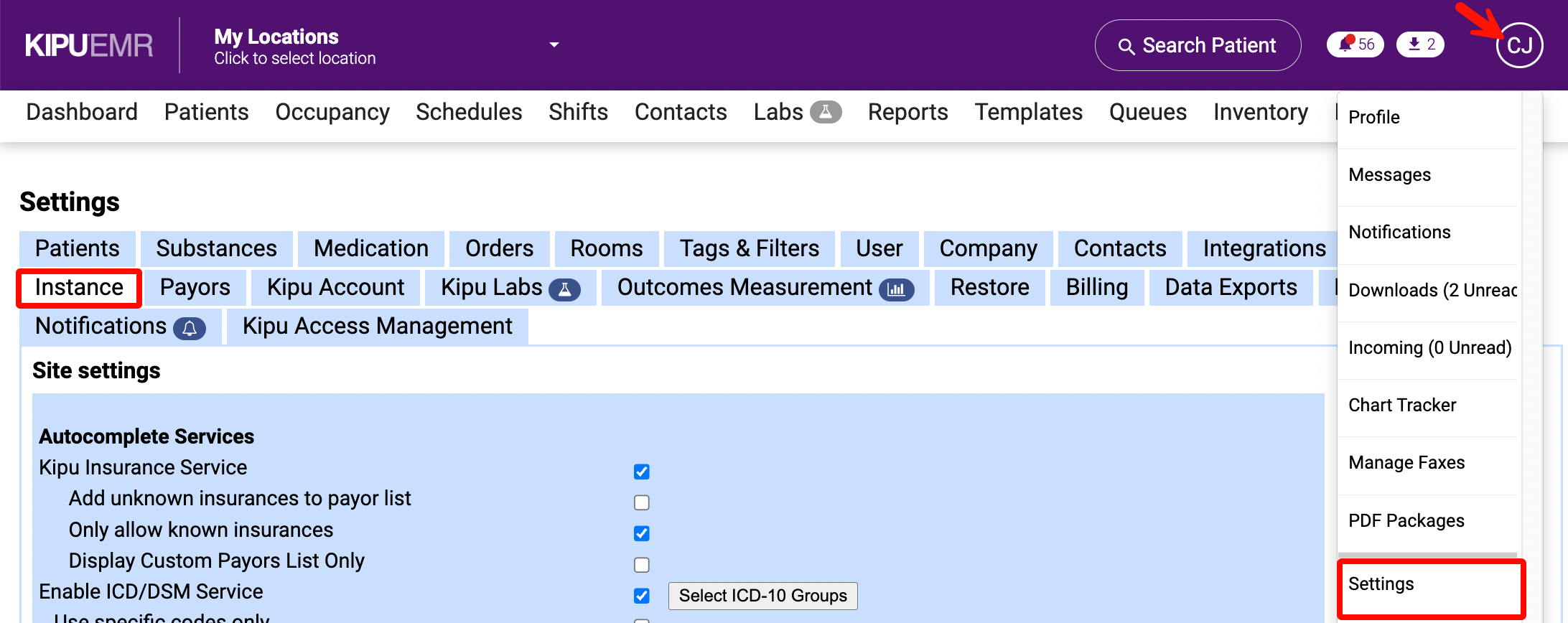Click the KIPU EMR logo

point(89,45)
